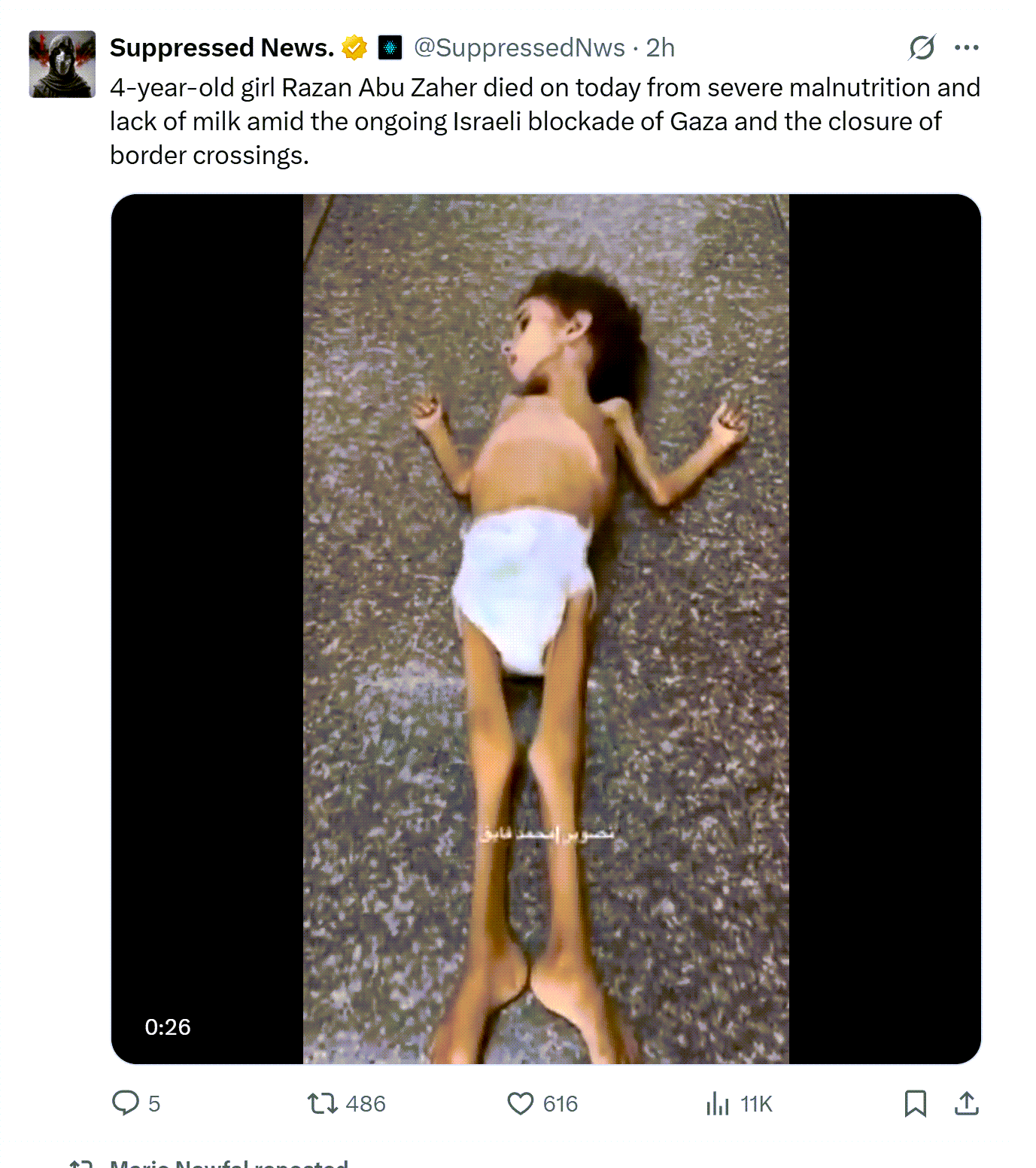Click the 11K views count

coord(756,1104)
